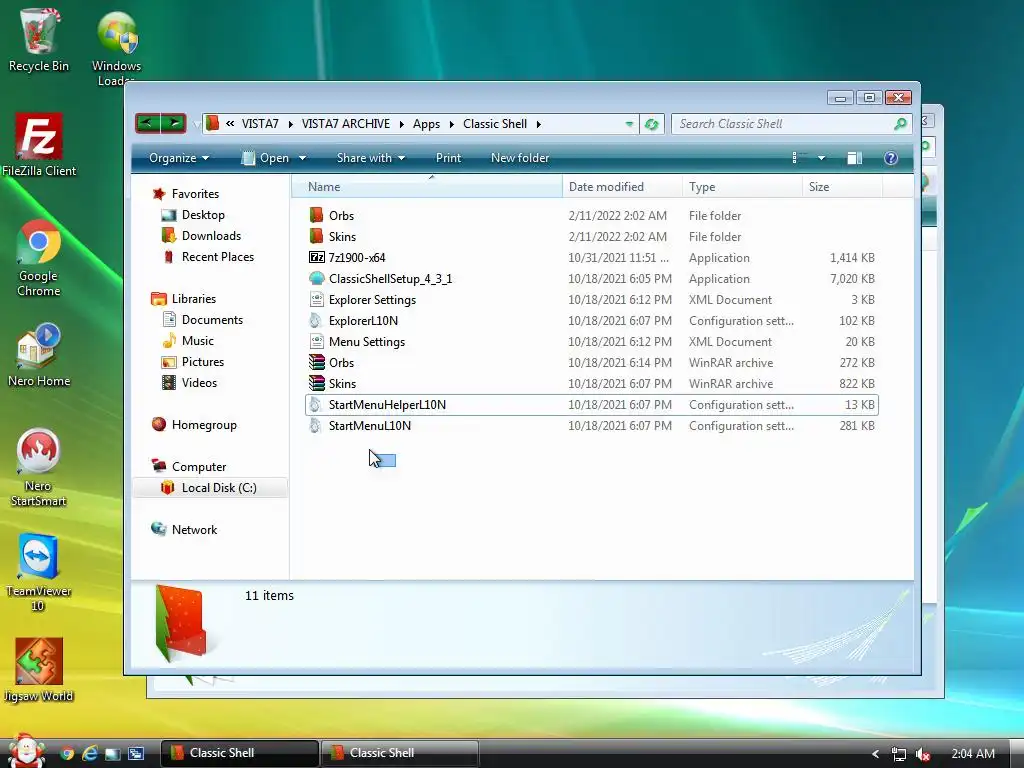Select Libraries header in navigation pane
1024x768 pixels.
[193, 298]
